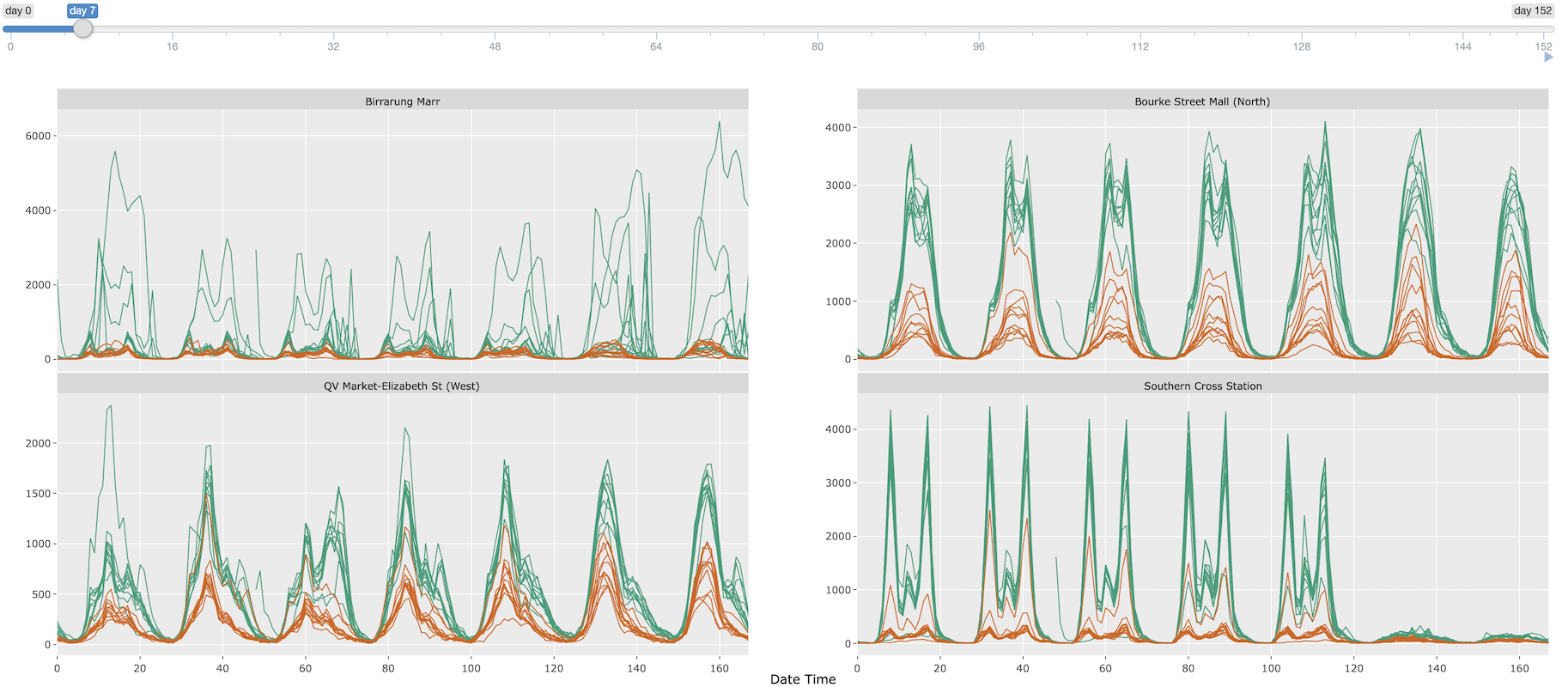Viewport: 1568px width, 687px height.
Task: Click slider tick label 144
Action: [x=1462, y=46]
